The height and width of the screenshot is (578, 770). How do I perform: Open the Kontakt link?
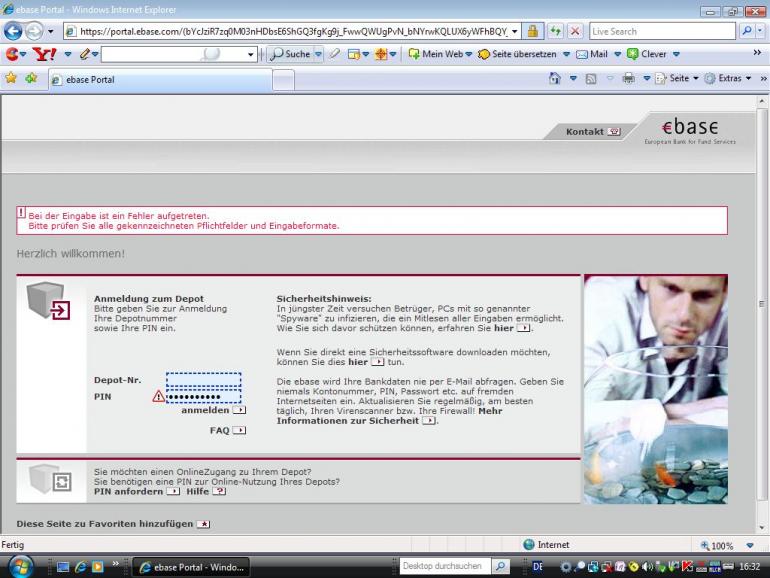593,132
